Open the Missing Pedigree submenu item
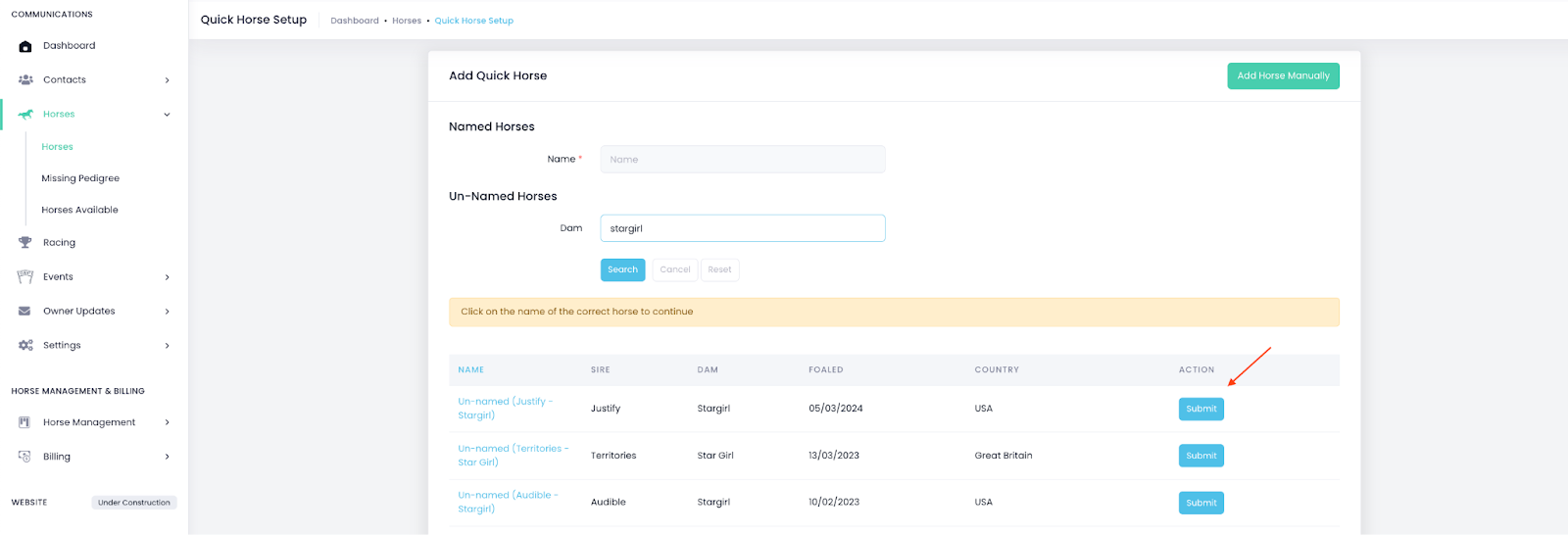 [x=80, y=178]
